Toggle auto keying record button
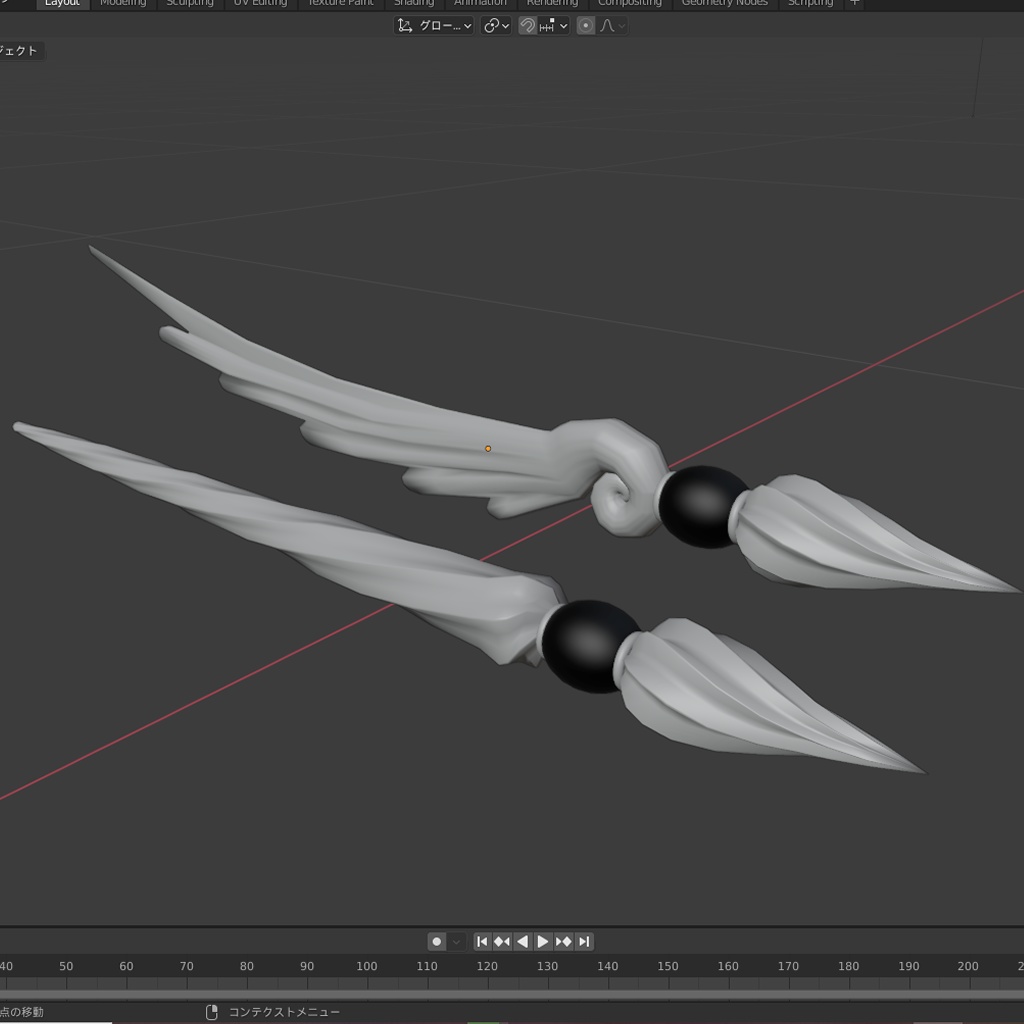The image size is (1024, 1024). (x=437, y=941)
